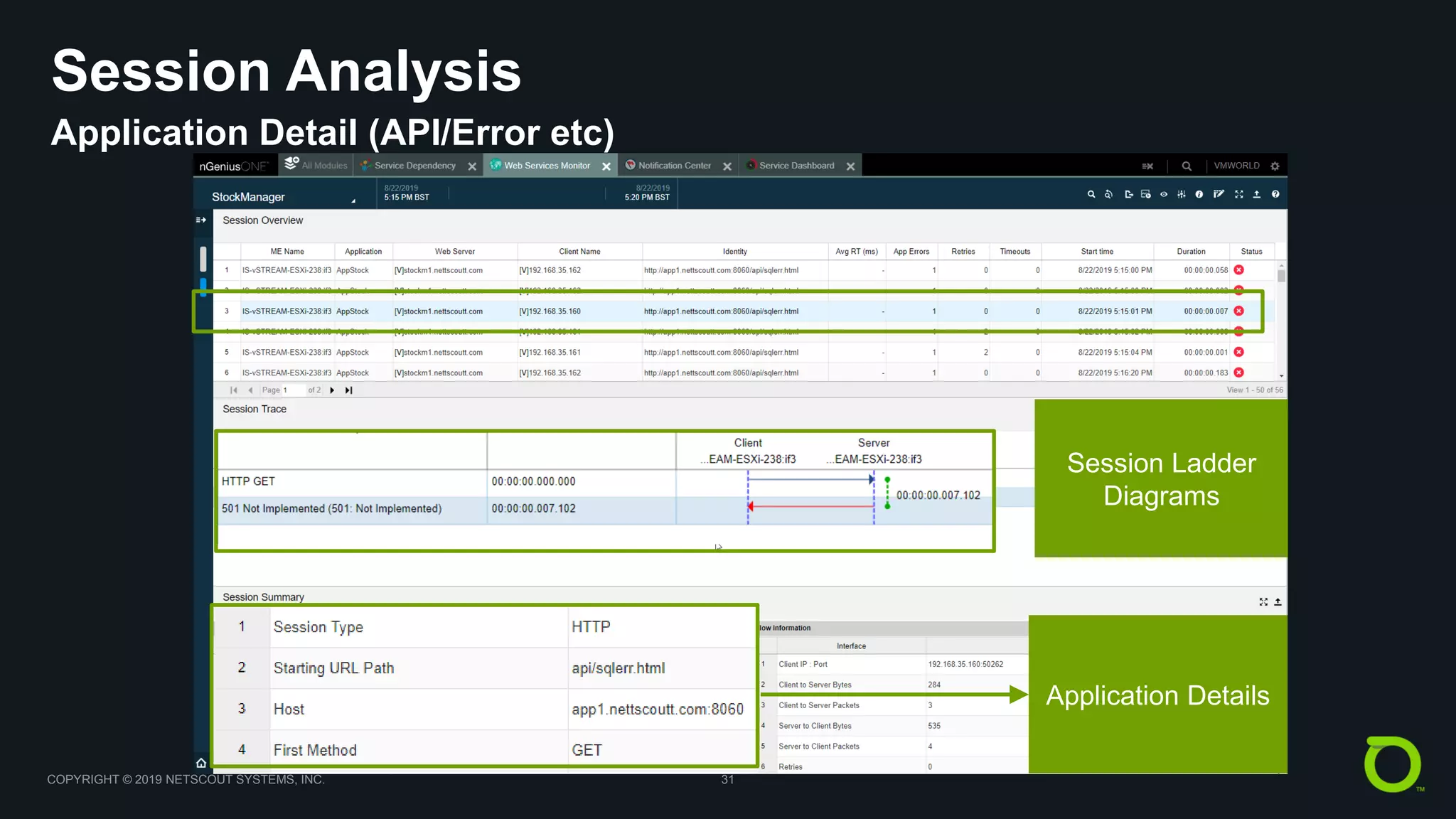
Task: Go to home icon at bottom left
Action: (201, 763)
